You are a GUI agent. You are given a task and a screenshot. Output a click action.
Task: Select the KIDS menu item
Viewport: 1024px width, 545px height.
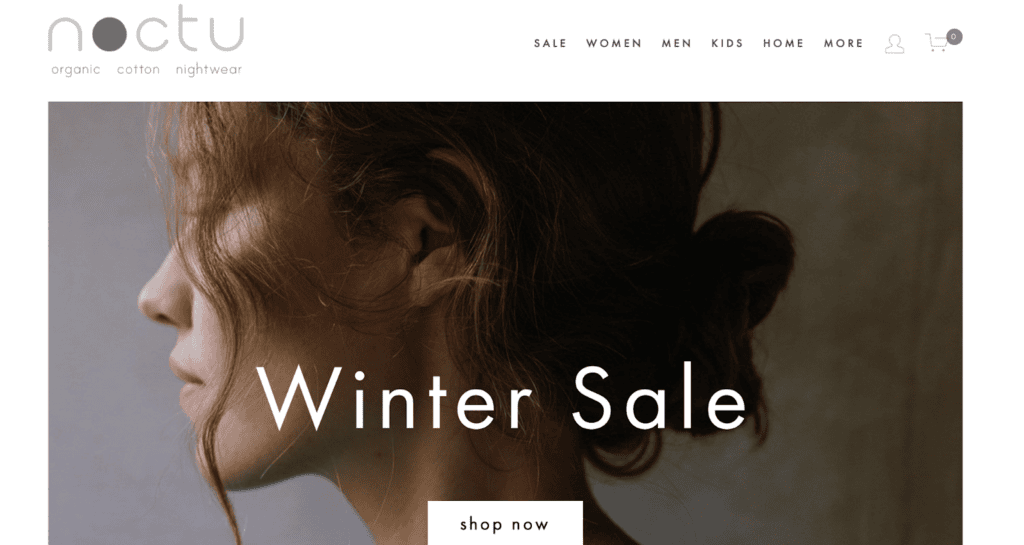tap(728, 43)
